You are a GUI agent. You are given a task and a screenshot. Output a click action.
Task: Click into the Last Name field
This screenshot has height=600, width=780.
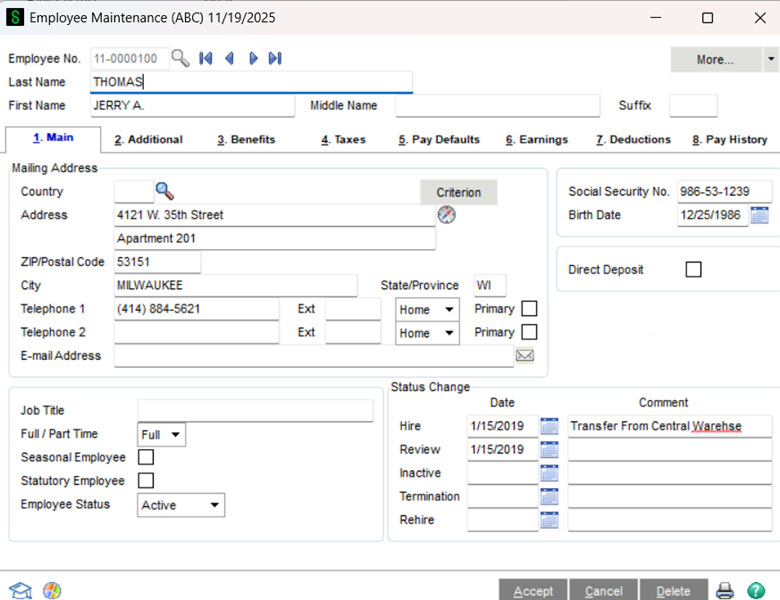251,82
